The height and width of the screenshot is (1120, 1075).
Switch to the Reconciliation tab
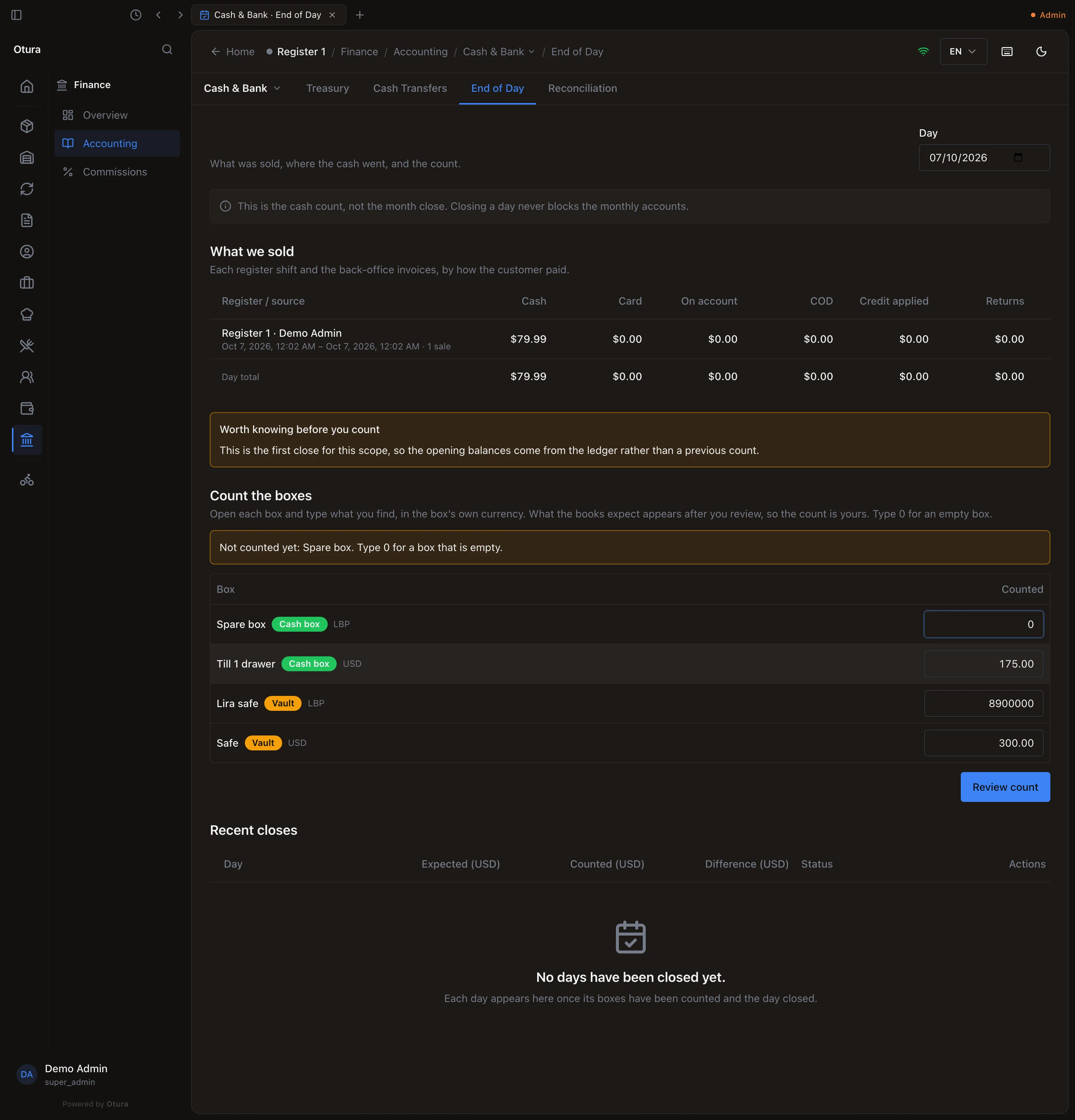coord(583,88)
